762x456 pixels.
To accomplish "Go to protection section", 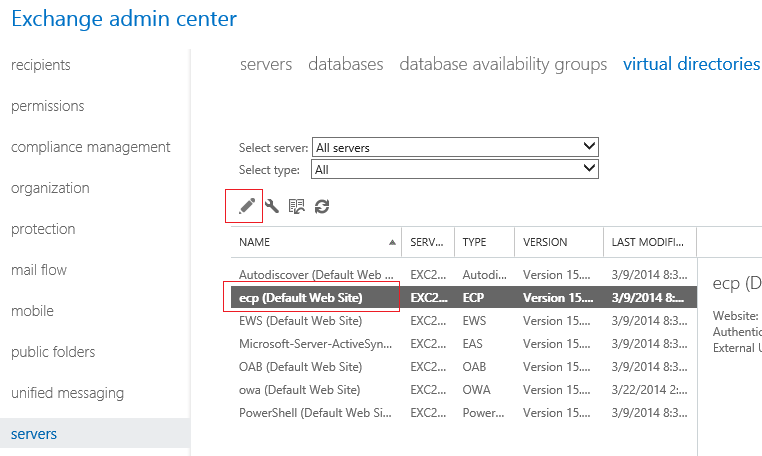I will coord(43,229).
